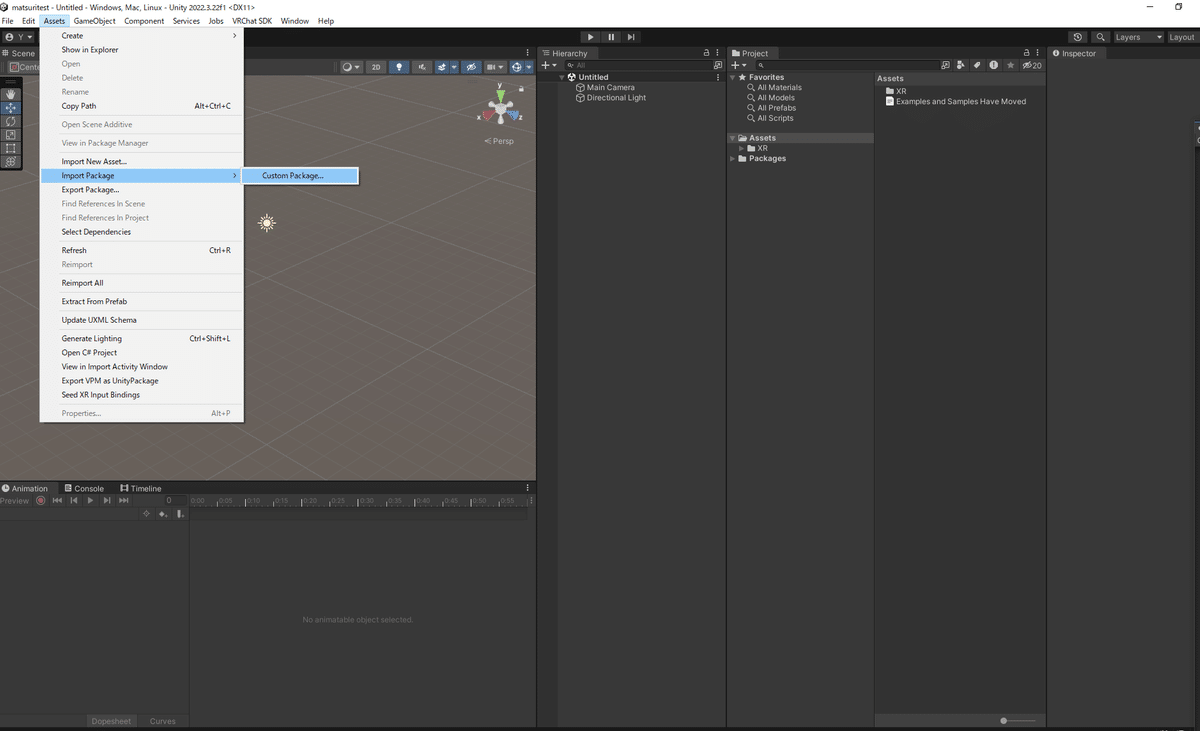Open the Hierarchy create plus dropdown

pos(549,65)
